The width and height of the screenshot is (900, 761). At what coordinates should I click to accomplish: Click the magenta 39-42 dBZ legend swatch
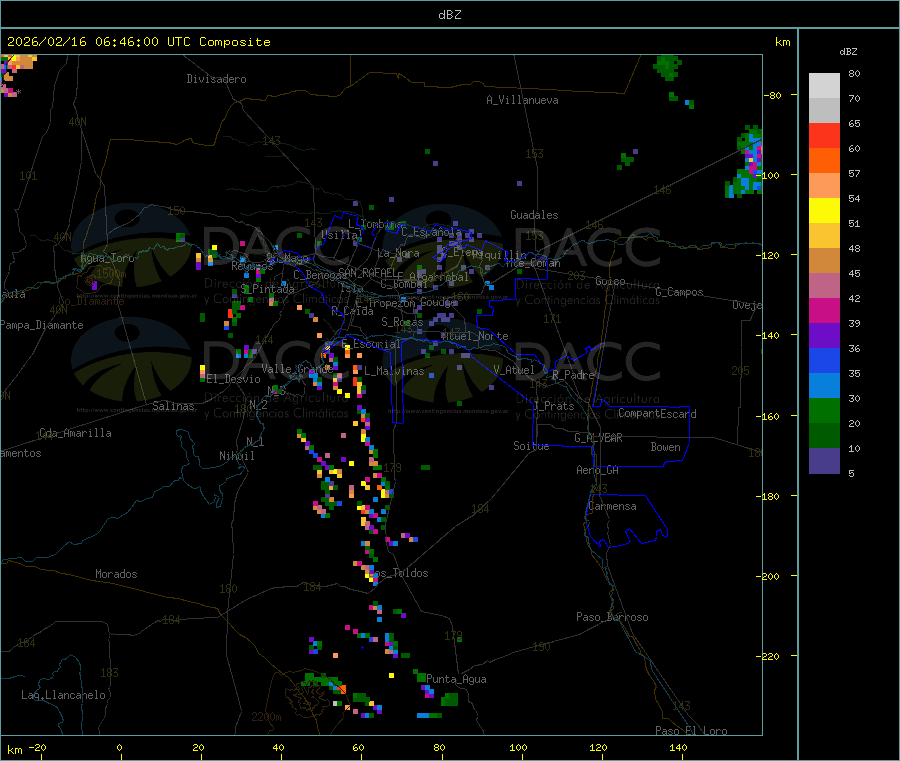tap(824, 310)
